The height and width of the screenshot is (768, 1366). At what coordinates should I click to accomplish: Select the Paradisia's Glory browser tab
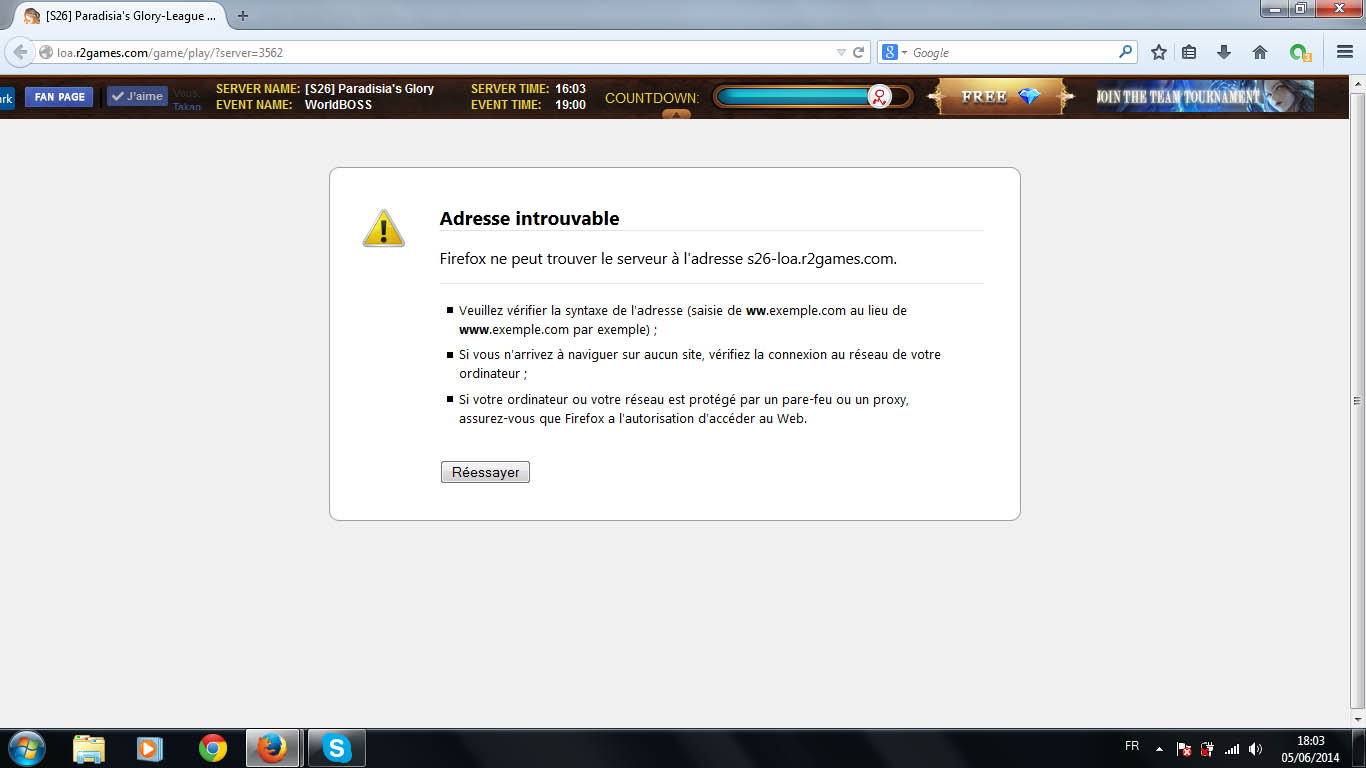coord(118,16)
